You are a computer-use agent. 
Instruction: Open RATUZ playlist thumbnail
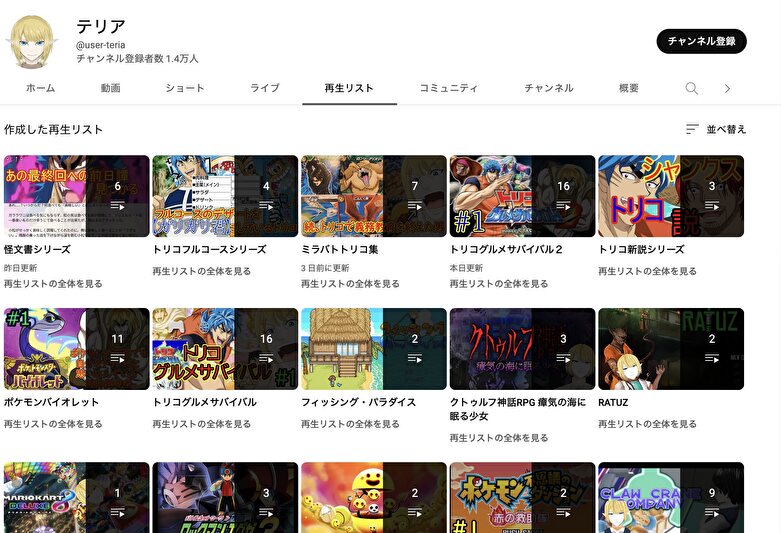tap(671, 349)
